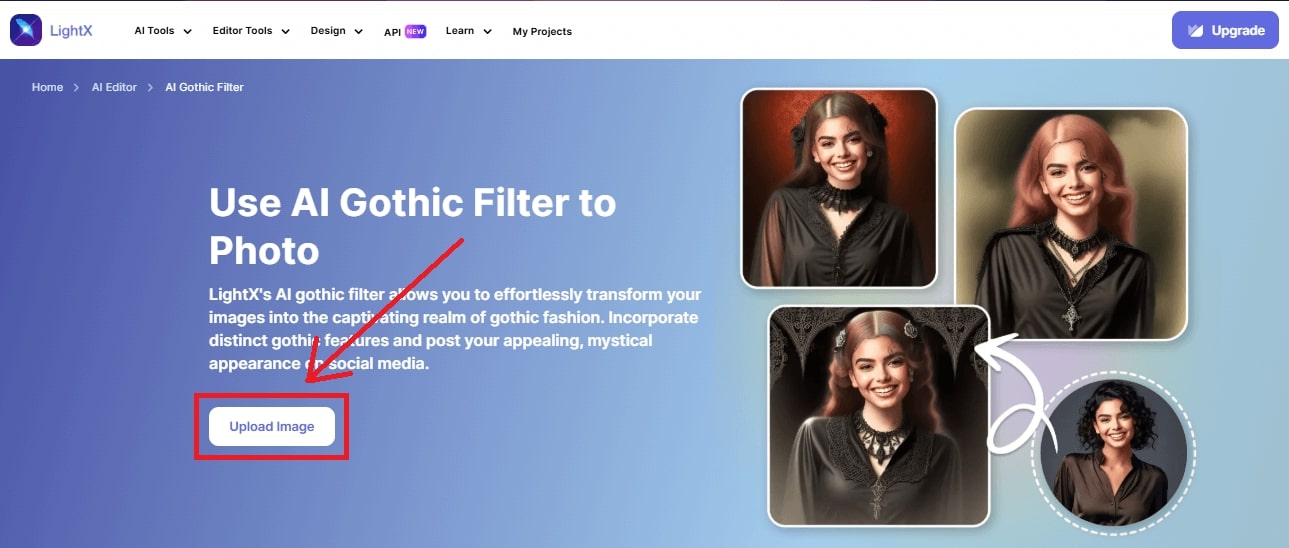Screen dimensions: 1289x548
Task: Navigate to Home breadcrumb
Action: pyautogui.click(x=47, y=87)
